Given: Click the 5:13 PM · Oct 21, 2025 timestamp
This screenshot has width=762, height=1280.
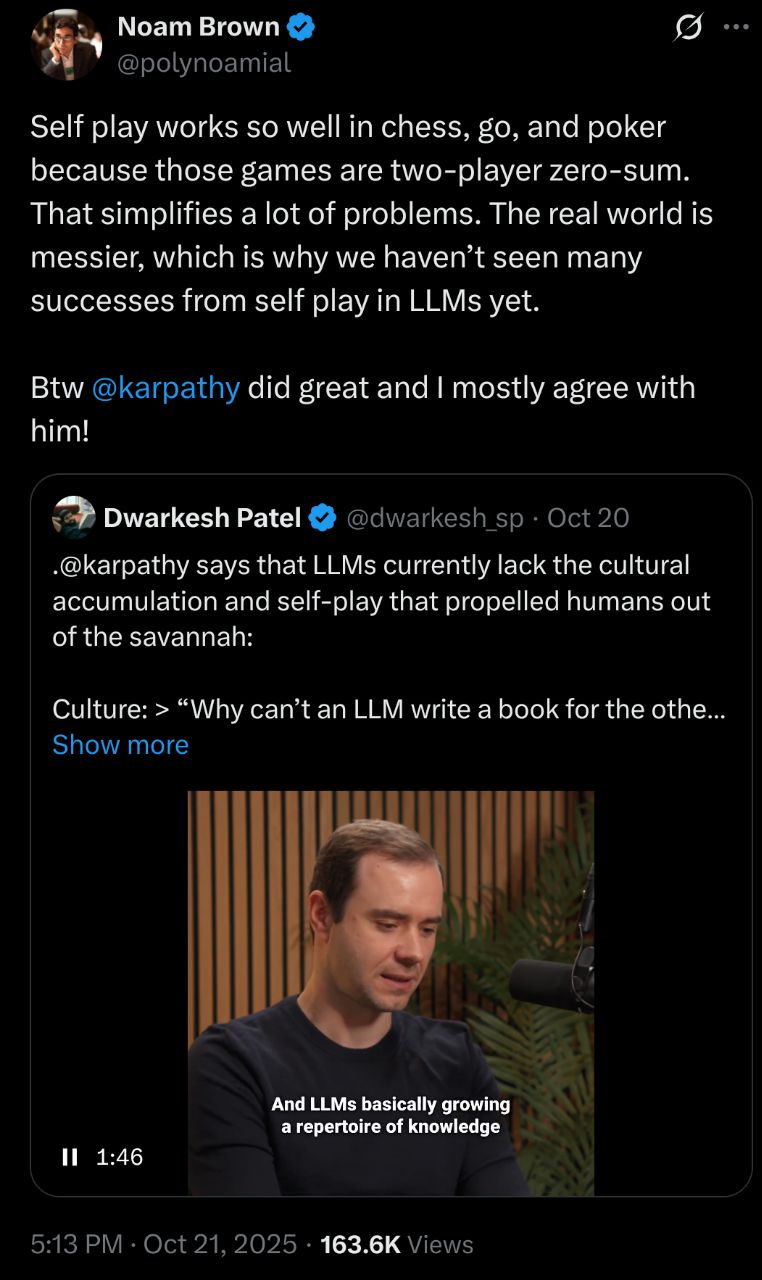Looking at the screenshot, I should tap(164, 1244).
